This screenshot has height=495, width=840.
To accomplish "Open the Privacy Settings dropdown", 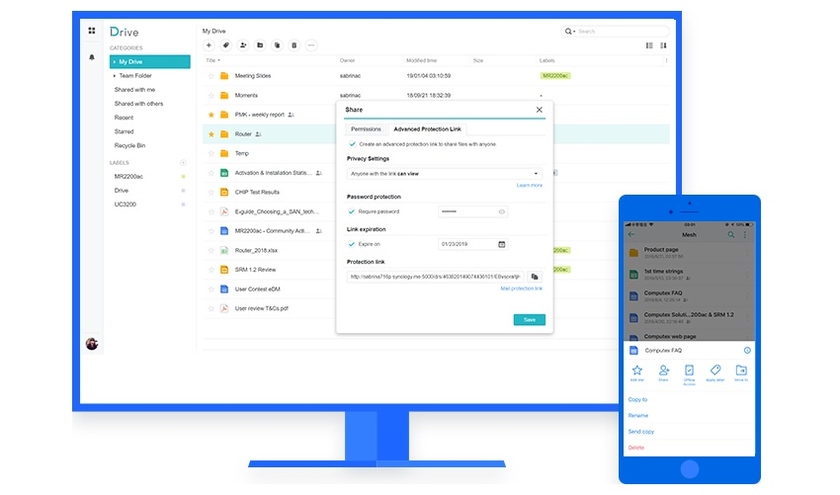I will tap(444, 173).
